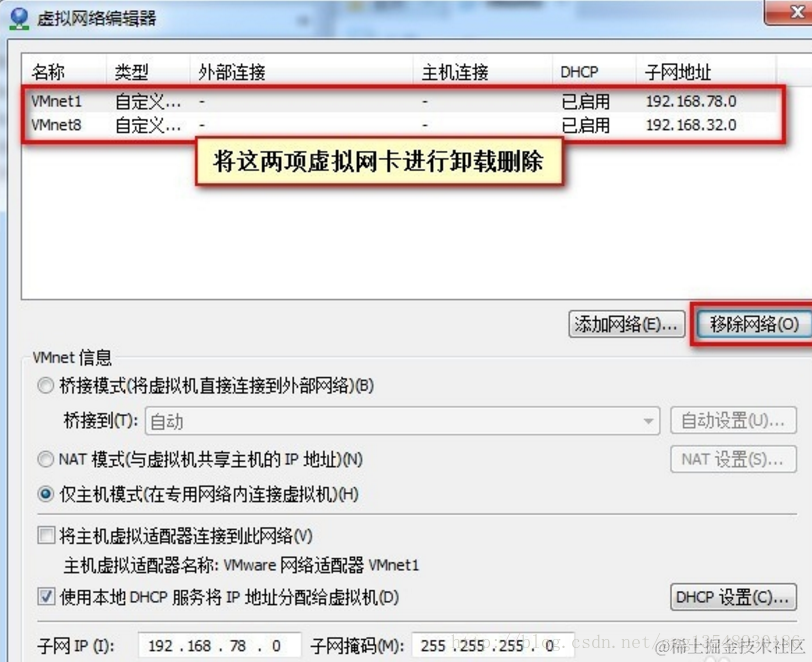Open DHCP 设置(C)... button
This screenshot has height=662, width=812.
pos(733,597)
